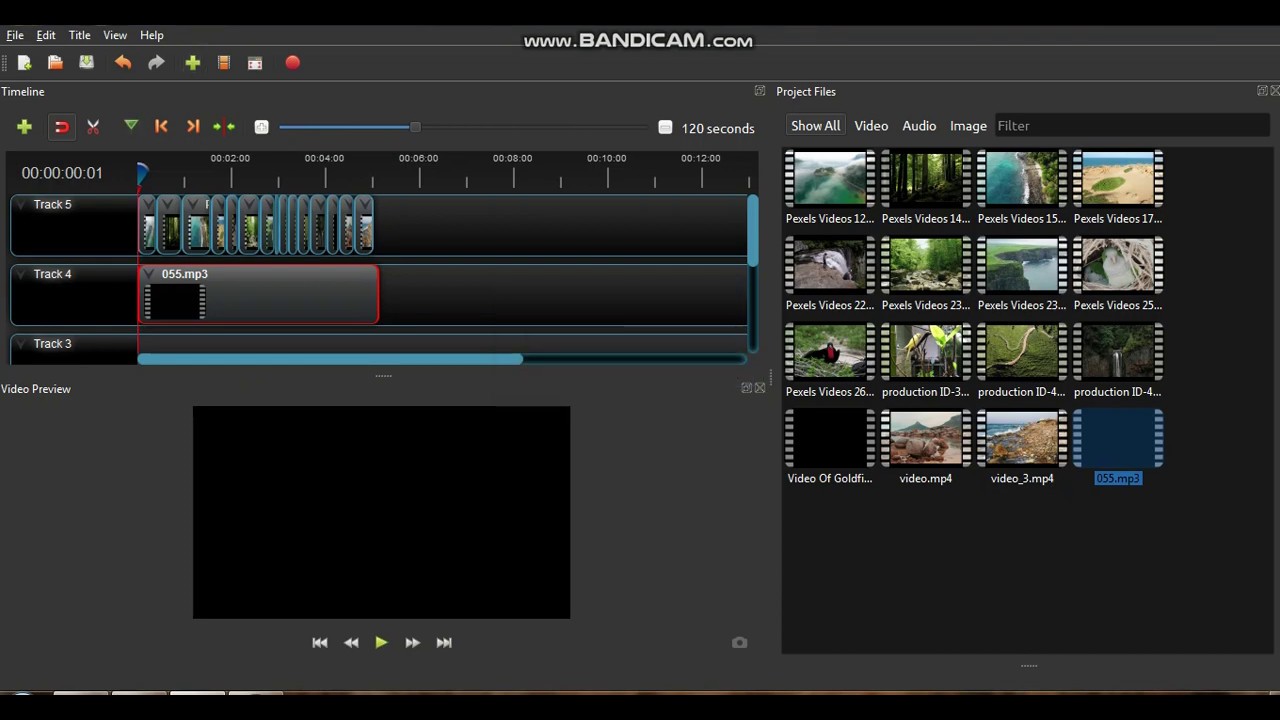Toggle timeline snapping magnet
Viewport: 1280px width, 720px height.
(61, 126)
